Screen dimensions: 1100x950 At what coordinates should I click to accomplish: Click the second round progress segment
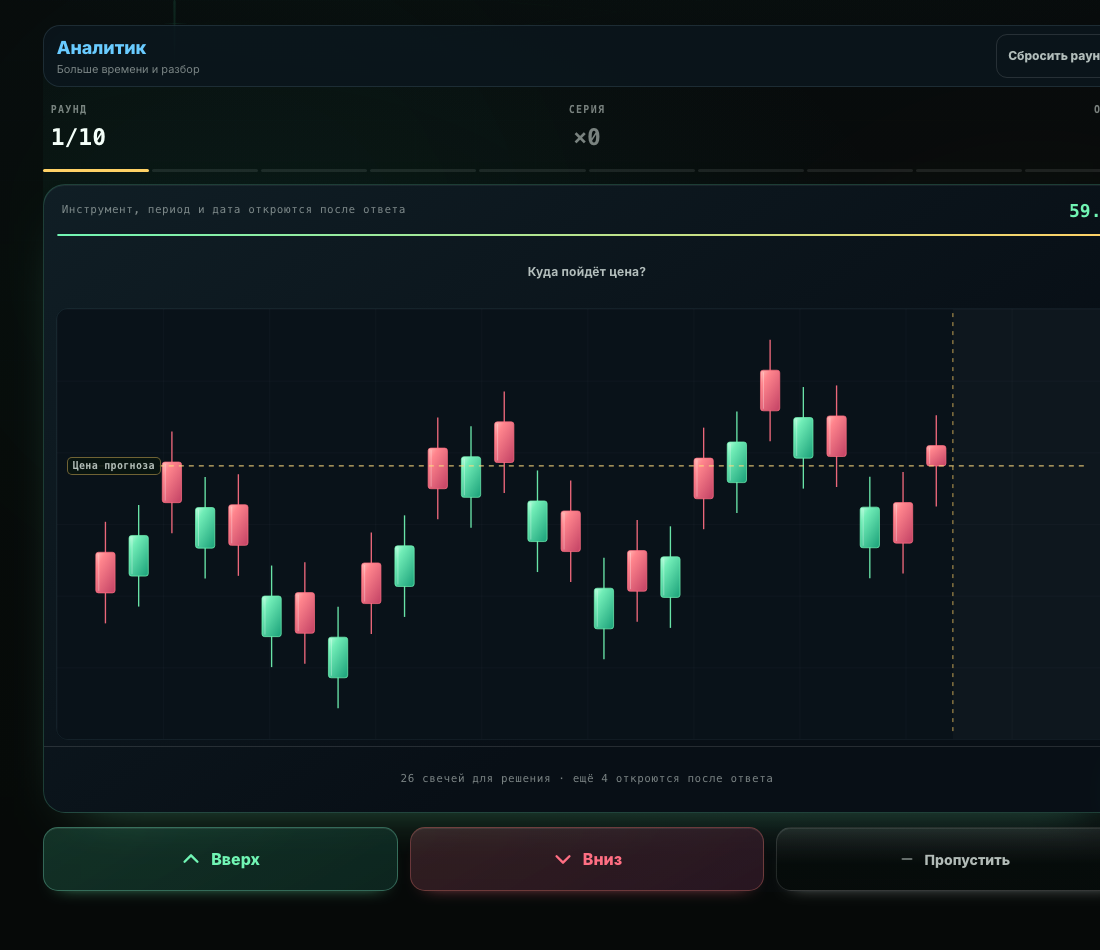206,170
